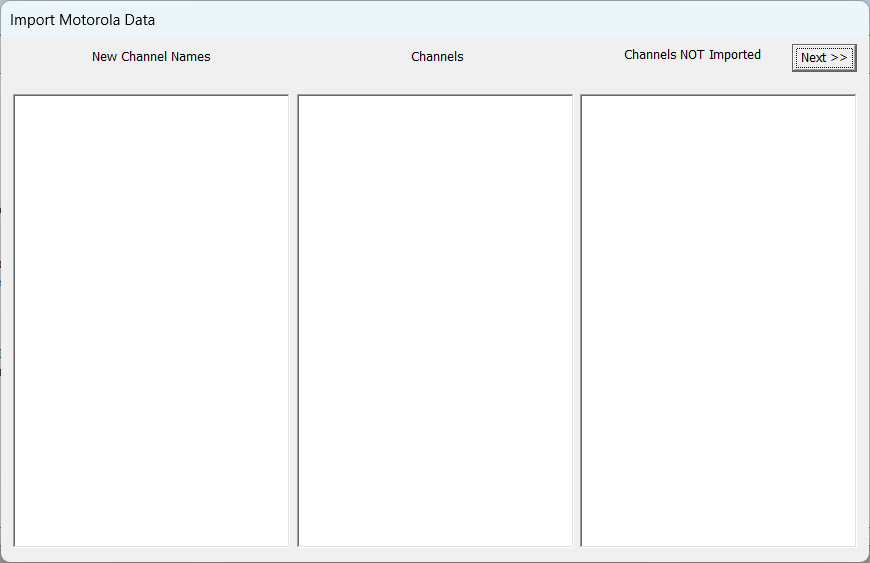The width and height of the screenshot is (870, 563).
Task: Click the "New Channel Names" heading label
Action: click(x=151, y=57)
